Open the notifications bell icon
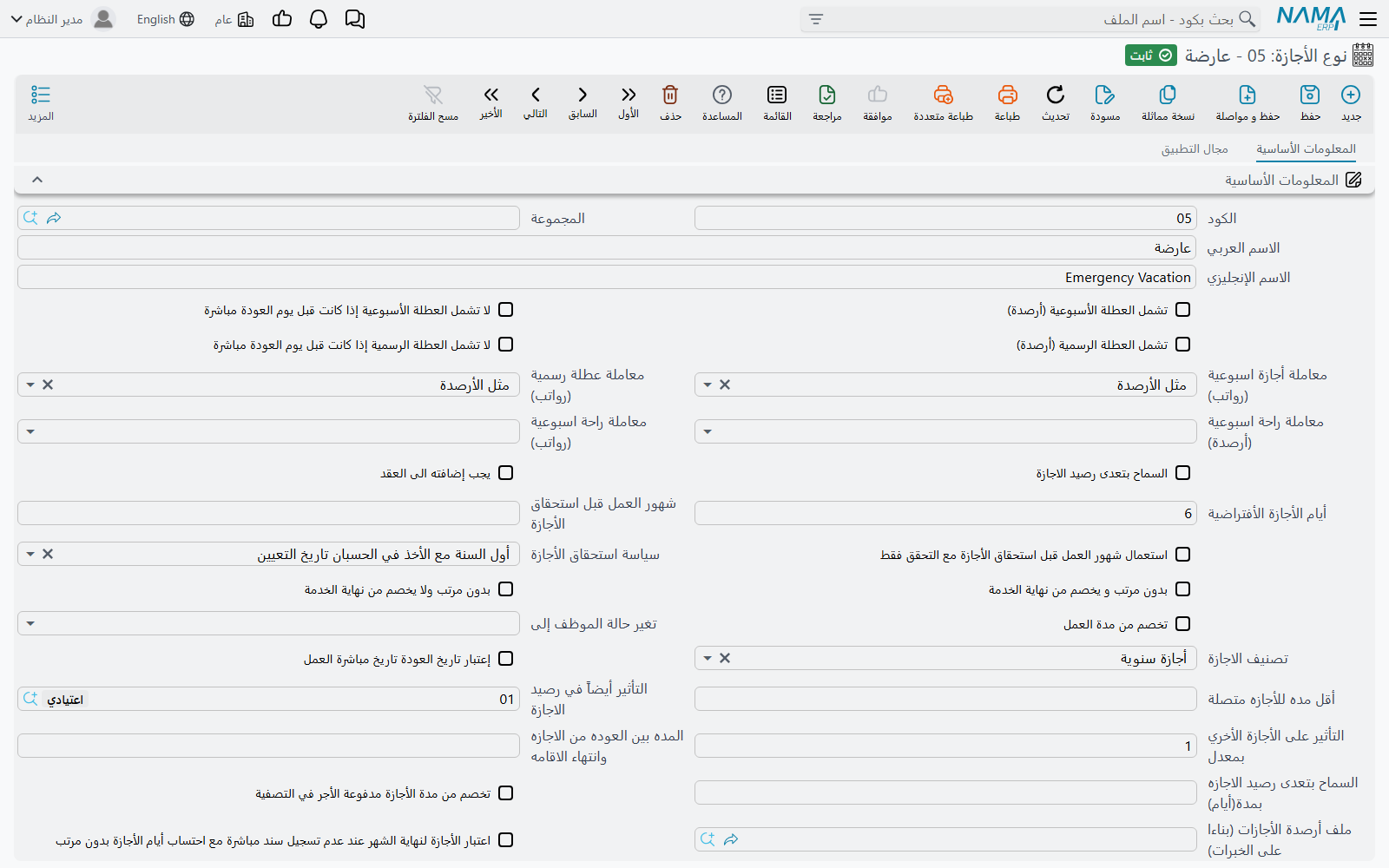This screenshot has width=1389, height=868. tap(319, 19)
